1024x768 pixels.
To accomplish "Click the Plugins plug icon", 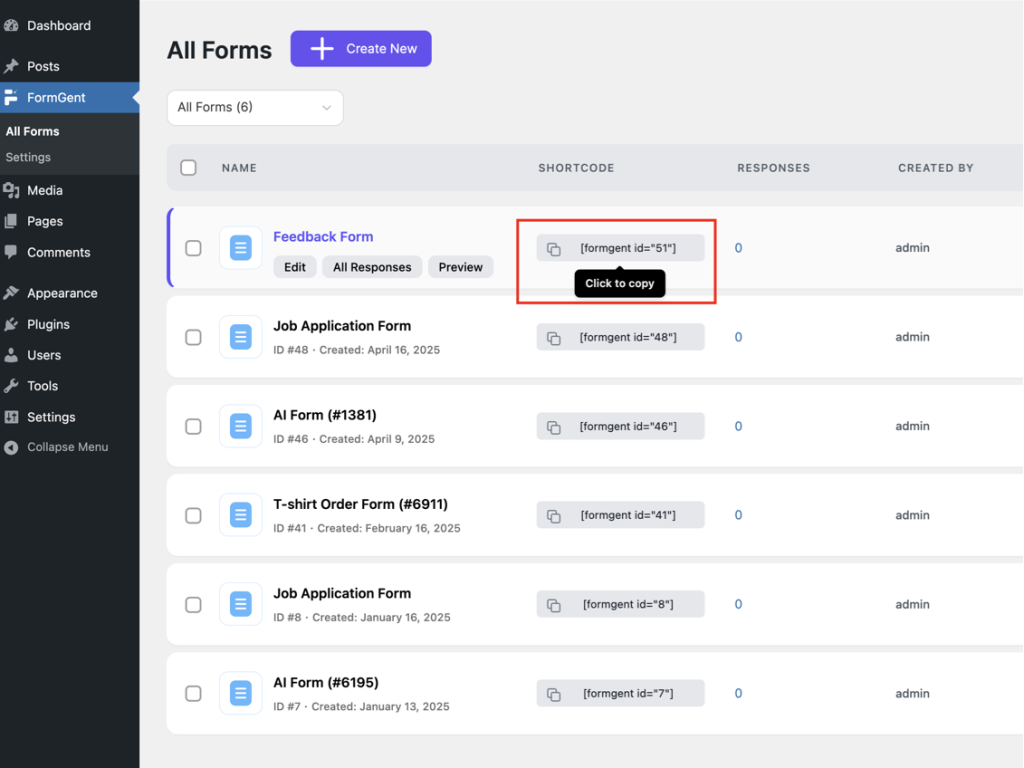I will (x=11, y=324).
